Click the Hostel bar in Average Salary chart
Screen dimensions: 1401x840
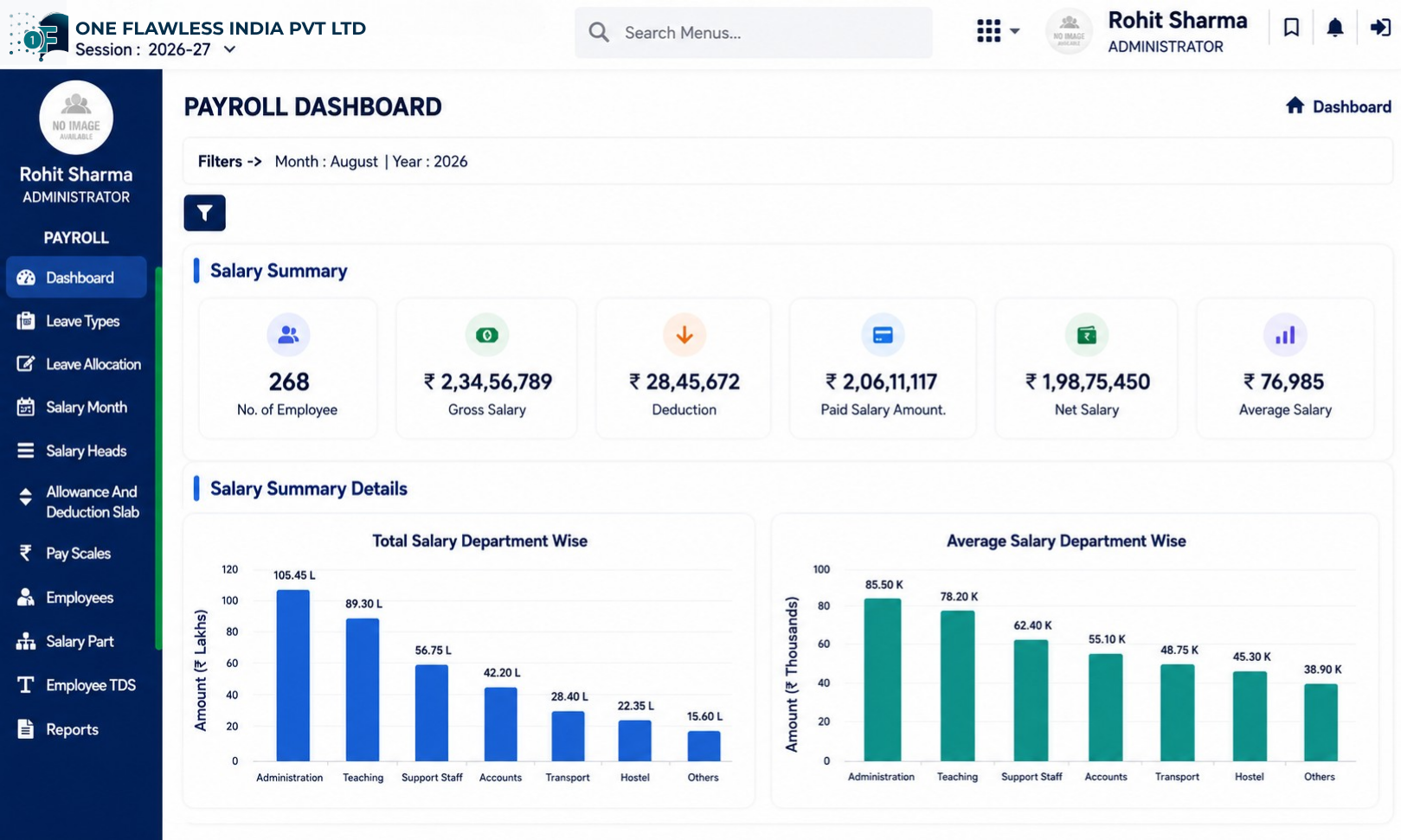pos(1250,716)
